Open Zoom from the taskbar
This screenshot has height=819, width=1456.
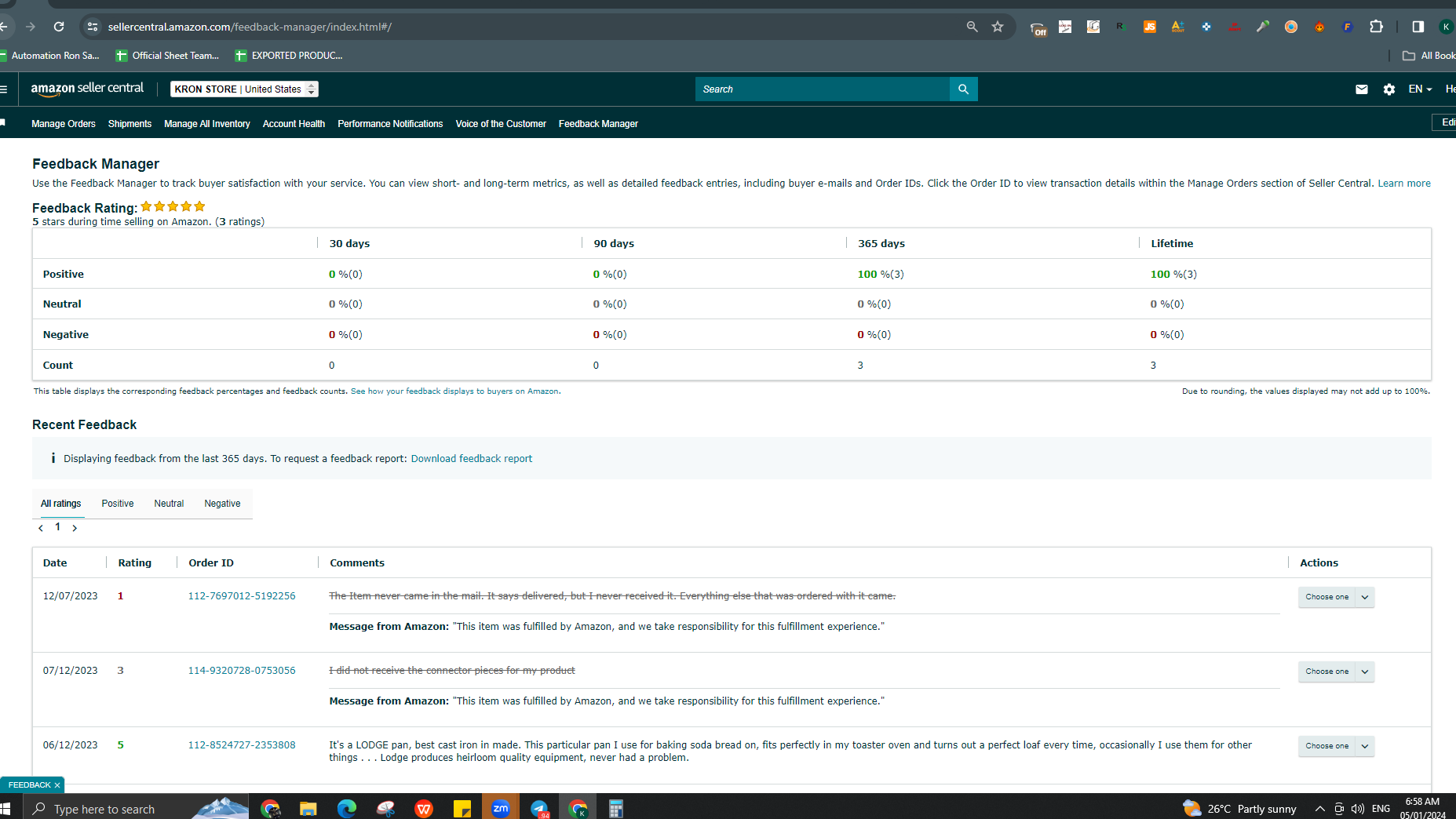pyautogui.click(x=500, y=808)
